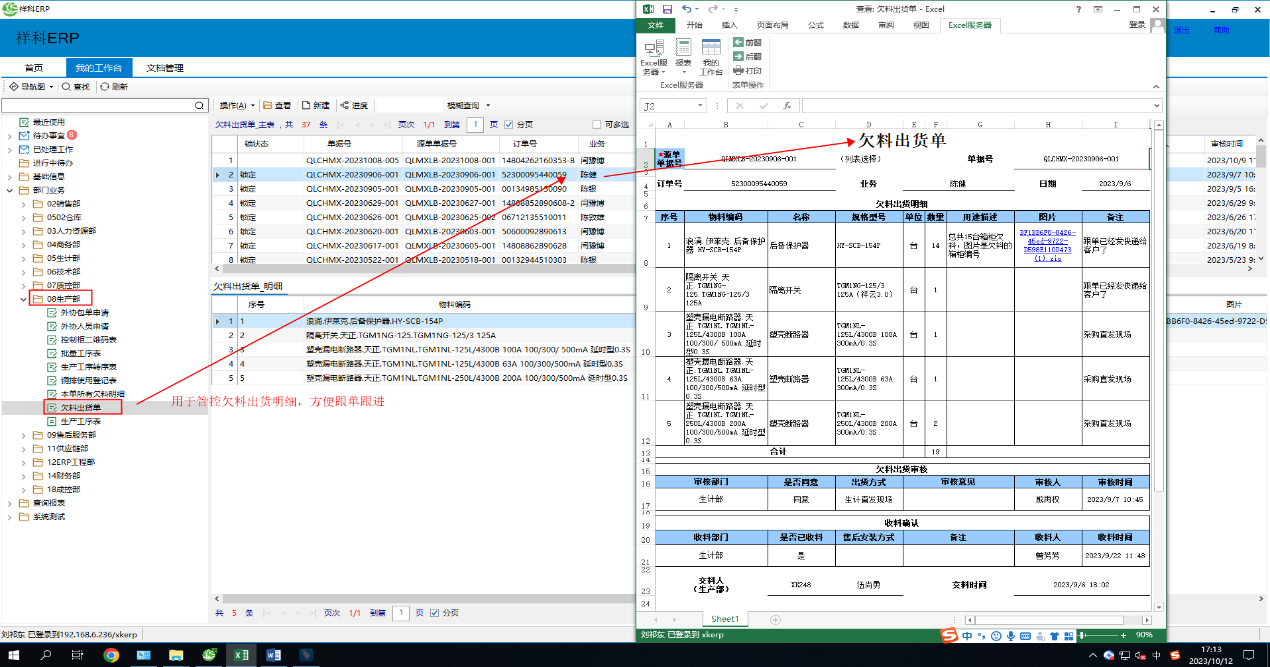Switch to the 文档管理 tab

click(165, 68)
